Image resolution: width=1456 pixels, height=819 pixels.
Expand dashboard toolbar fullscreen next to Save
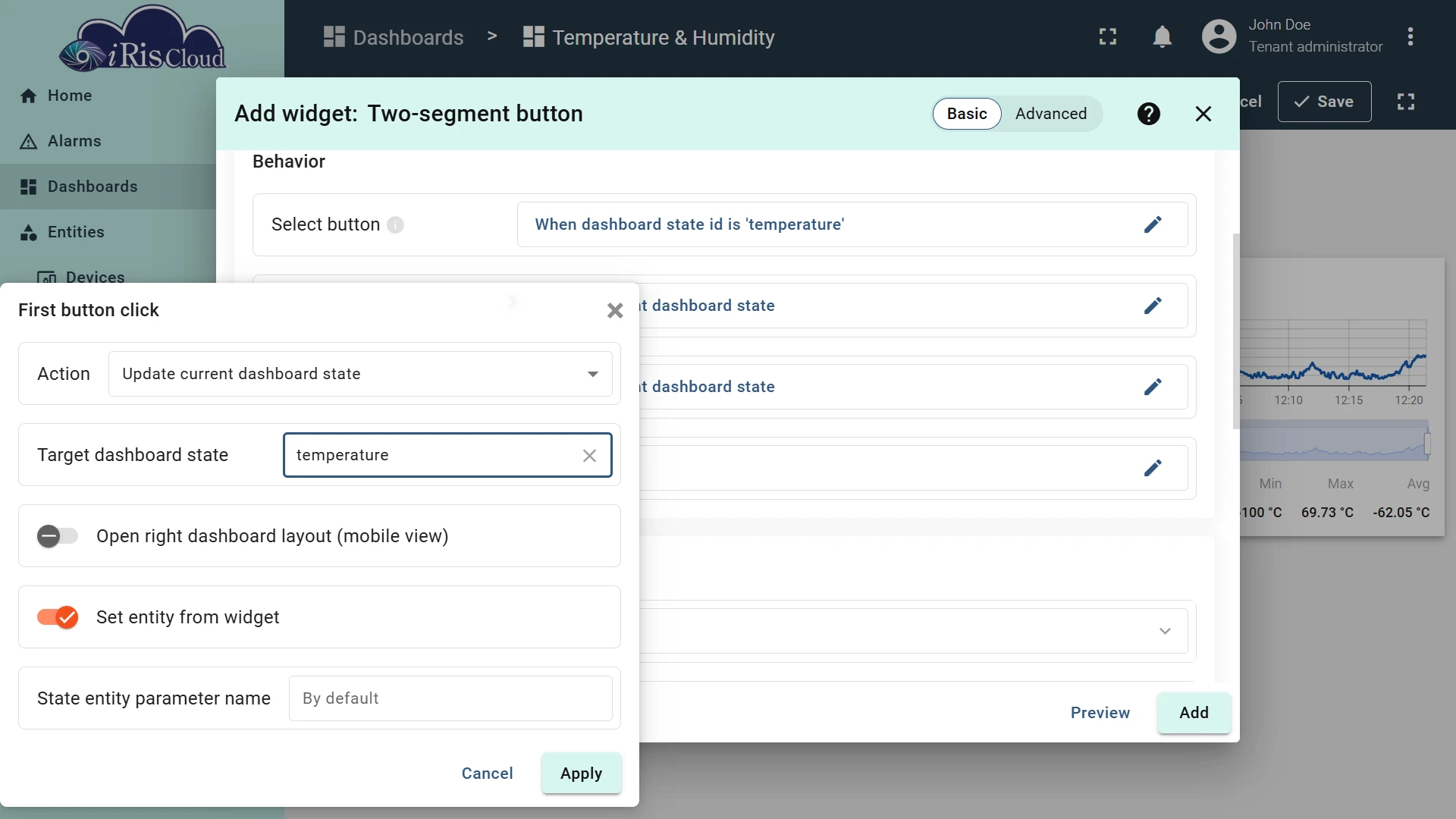point(1405,102)
